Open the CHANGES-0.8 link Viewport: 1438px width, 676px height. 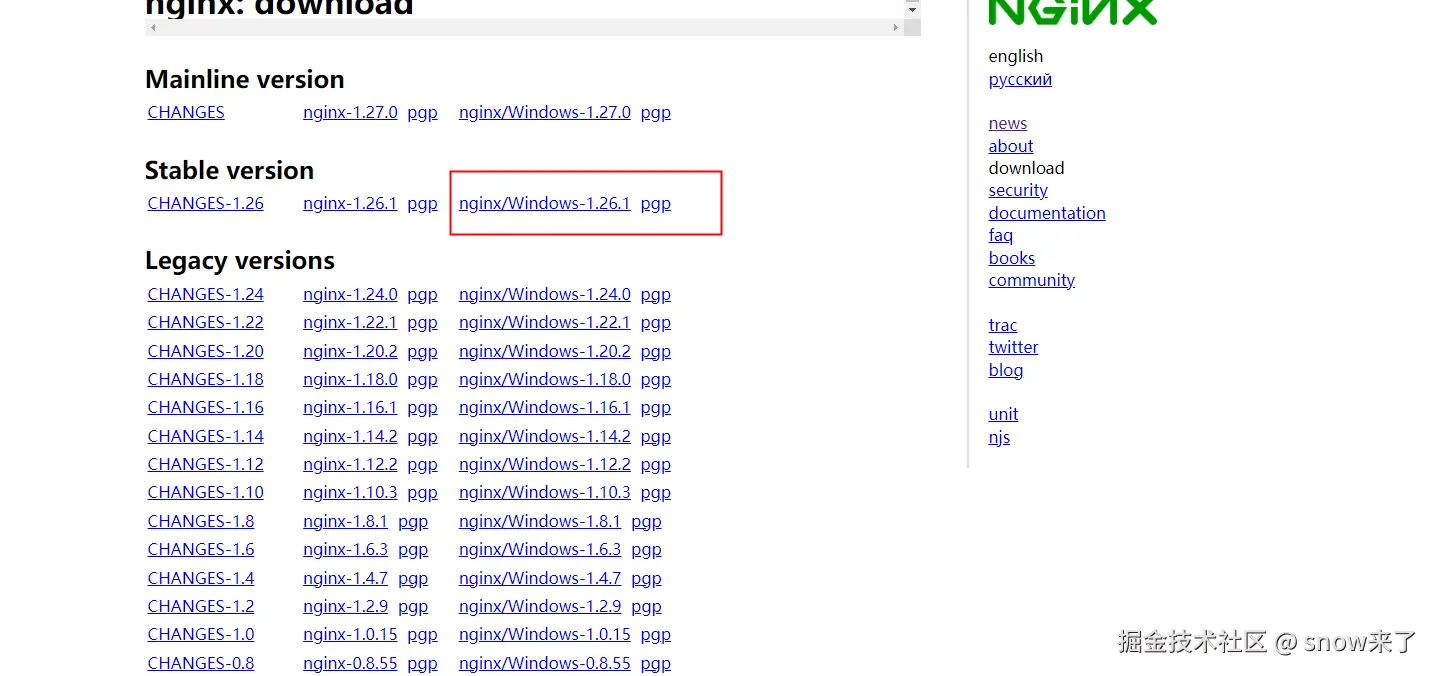201,663
